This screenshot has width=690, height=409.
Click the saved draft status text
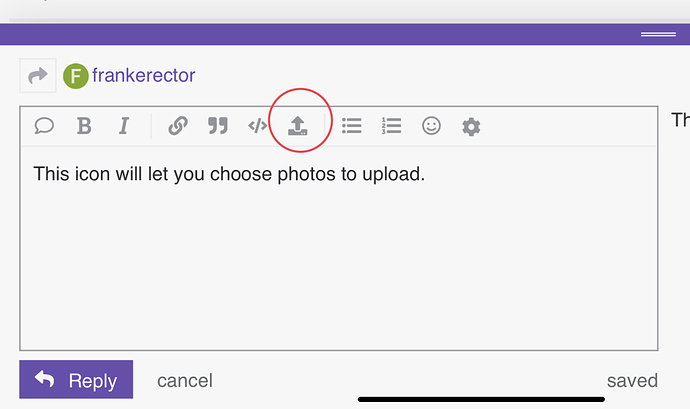click(632, 380)
